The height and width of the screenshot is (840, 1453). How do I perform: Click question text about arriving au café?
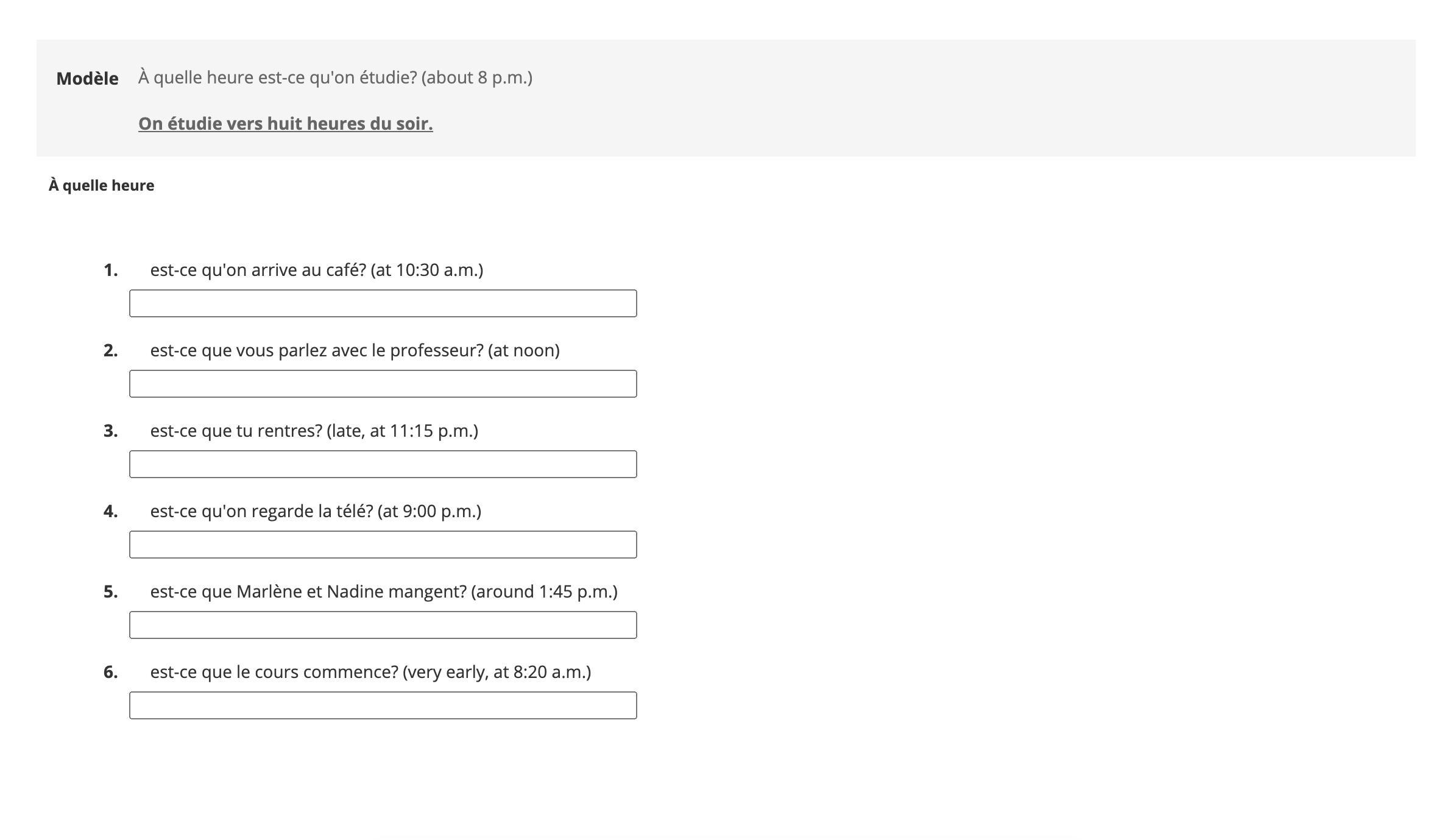317,270
